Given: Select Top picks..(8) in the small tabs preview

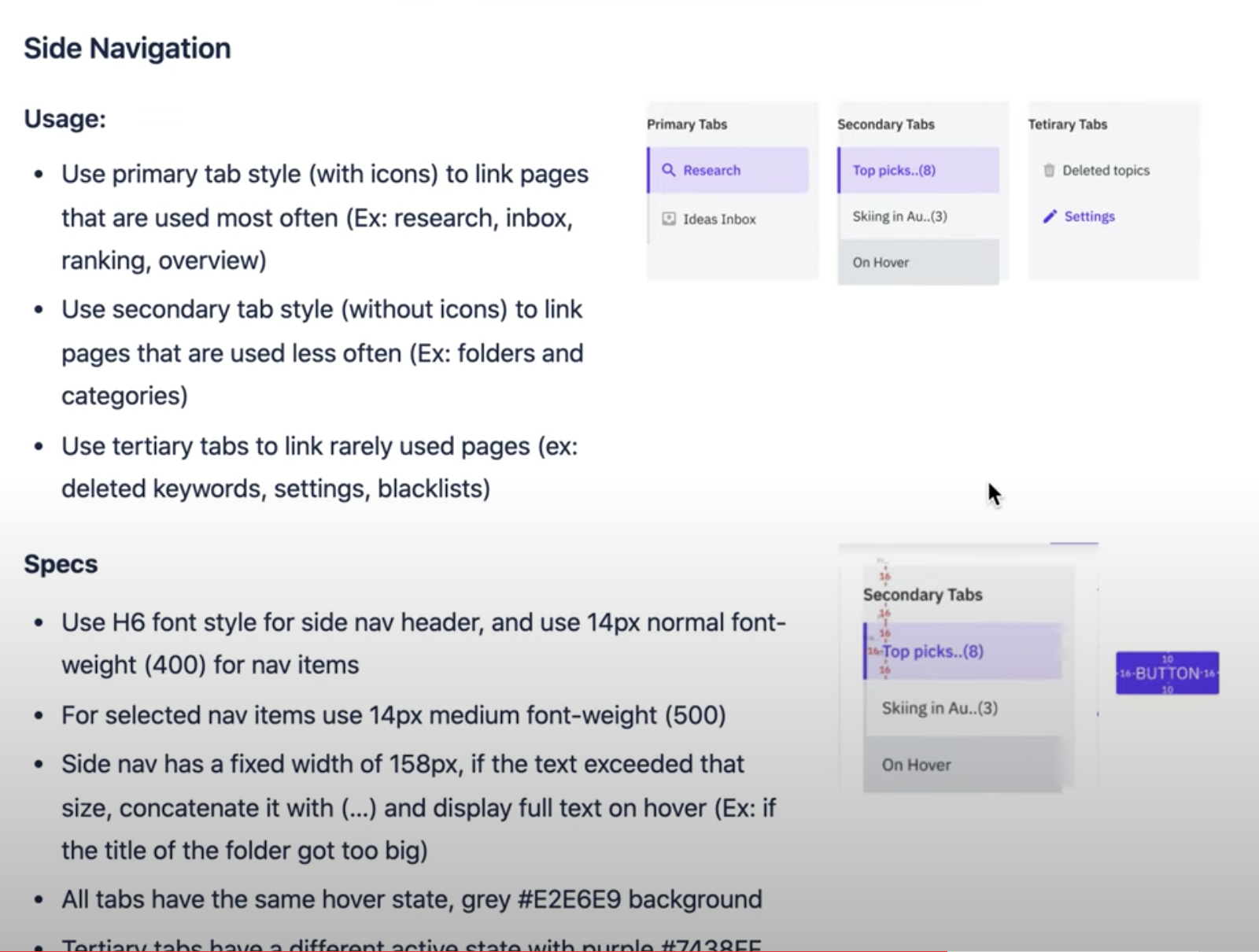Looking at the screenshot, I should 894,170.
